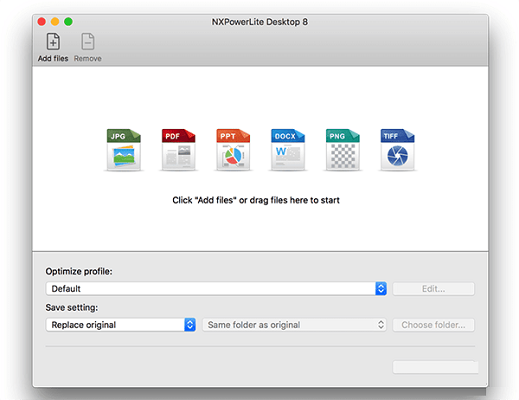
Task: Click the blank button at bottom right
Action: (x=435, y=367)
